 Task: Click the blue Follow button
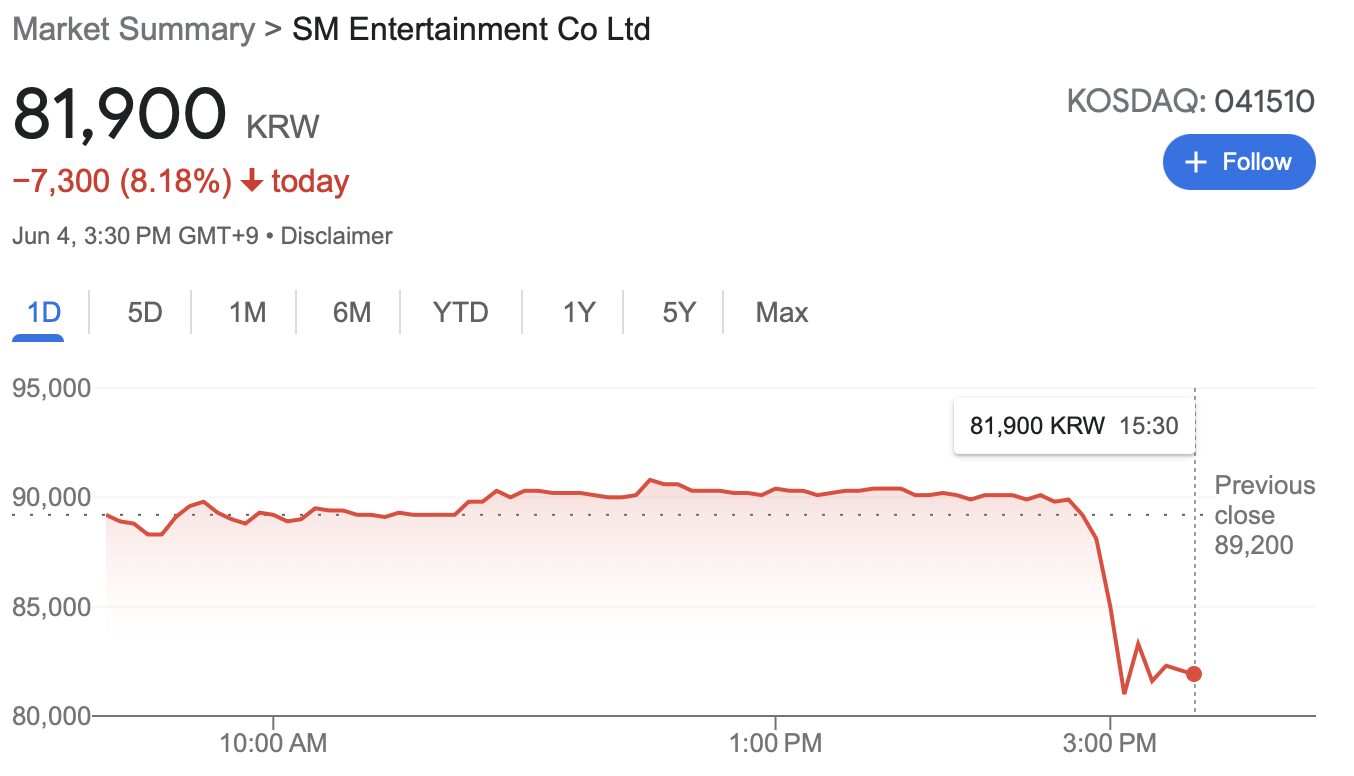(x=1239, y=162)
